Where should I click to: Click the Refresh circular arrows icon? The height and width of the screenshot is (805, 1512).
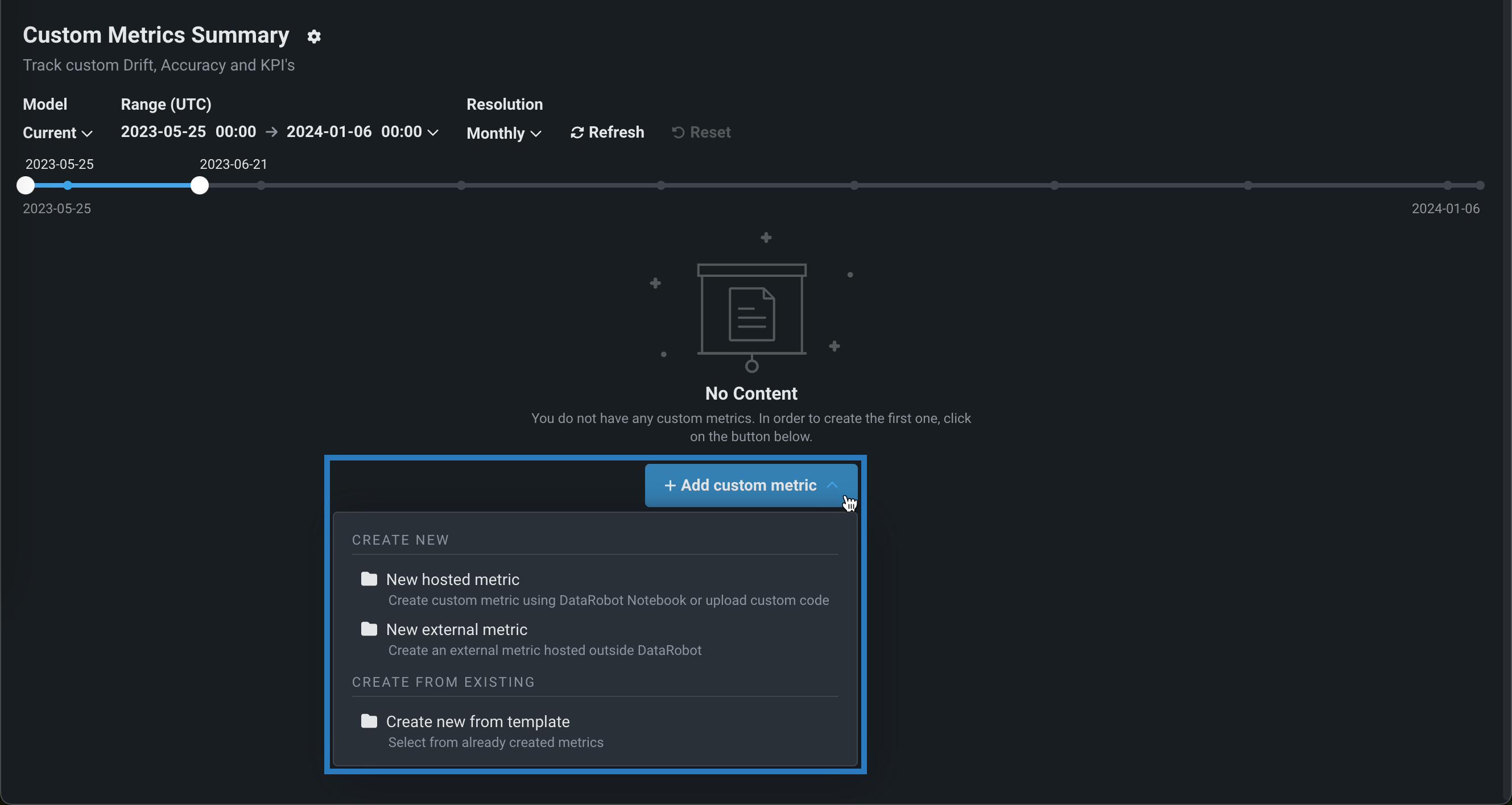[x=577, y=133]
